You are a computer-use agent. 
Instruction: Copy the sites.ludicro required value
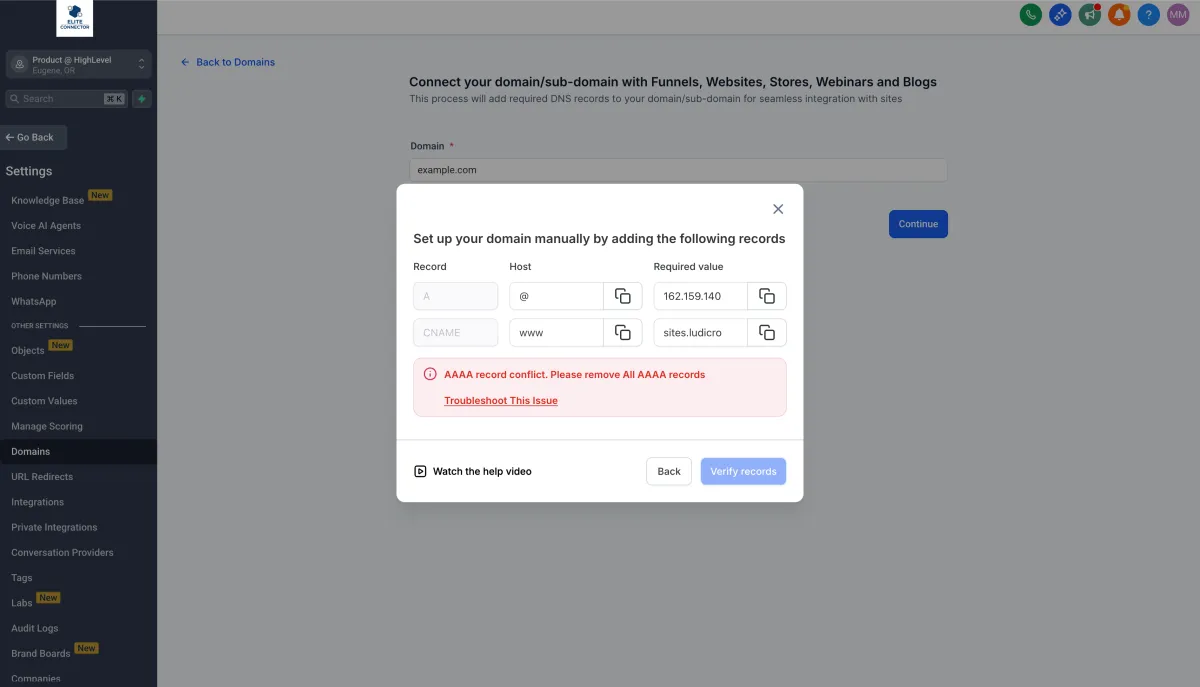(x=767, y=332)
